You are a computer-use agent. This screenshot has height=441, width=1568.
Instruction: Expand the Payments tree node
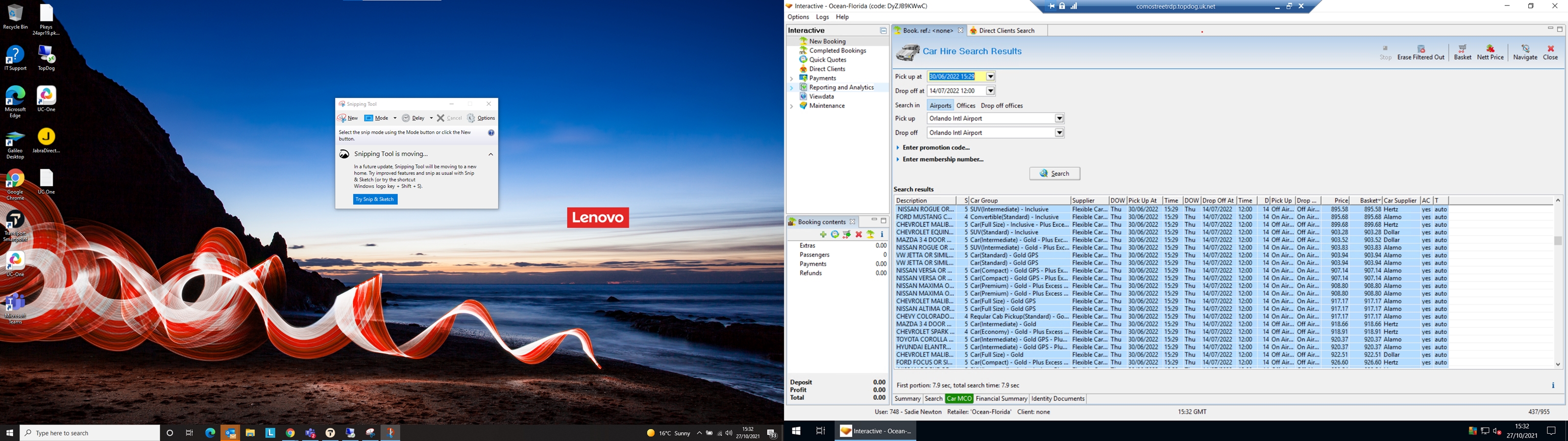coord(791,78)
